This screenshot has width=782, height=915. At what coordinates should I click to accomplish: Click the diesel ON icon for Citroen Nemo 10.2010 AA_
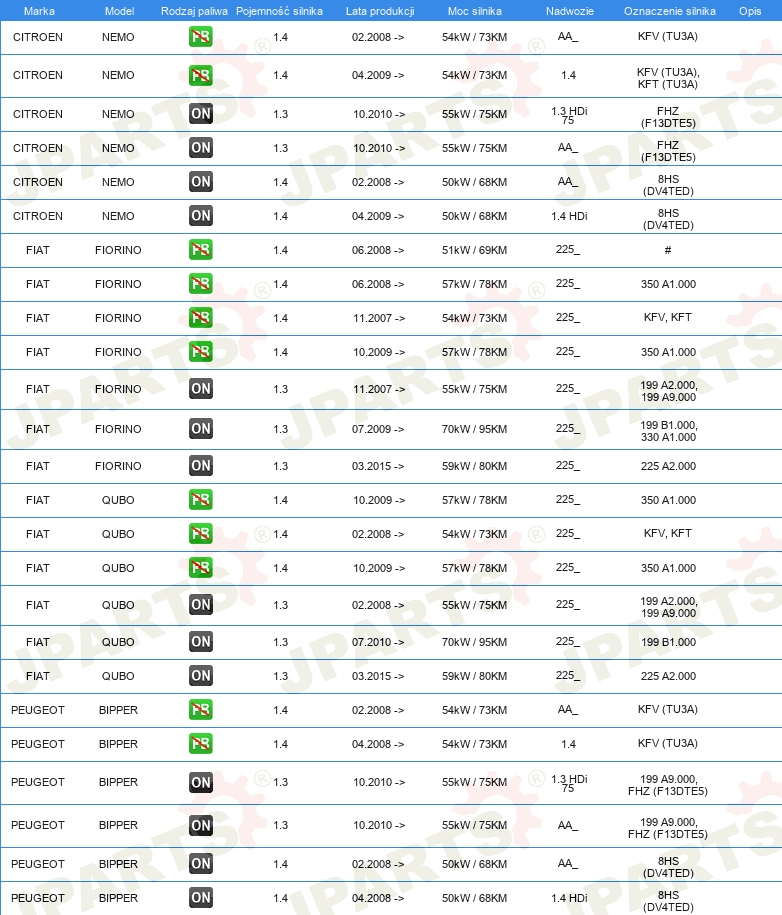[201, 148]
